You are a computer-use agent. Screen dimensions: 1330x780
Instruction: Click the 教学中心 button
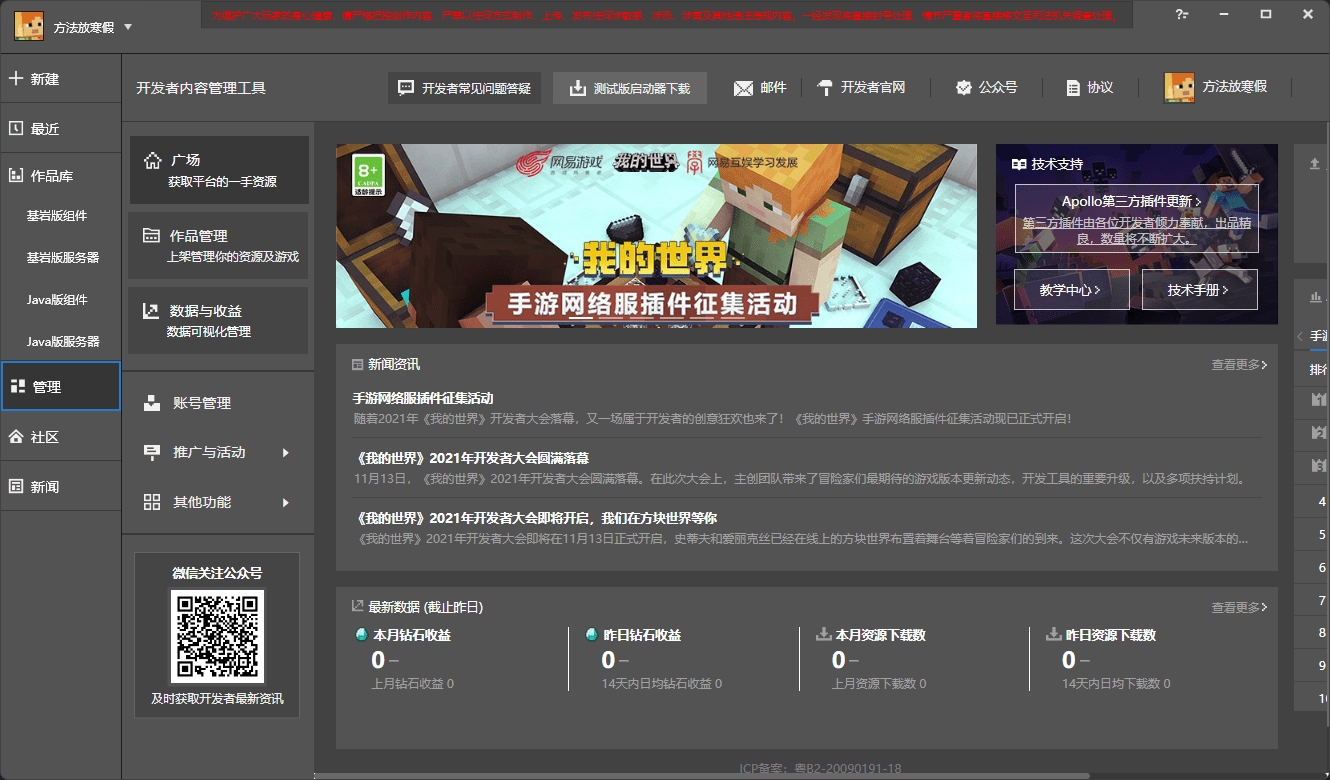point(1071,289)
